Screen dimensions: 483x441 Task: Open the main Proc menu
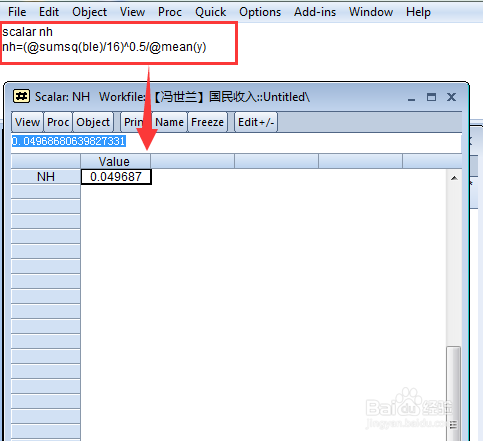[170, 12]
